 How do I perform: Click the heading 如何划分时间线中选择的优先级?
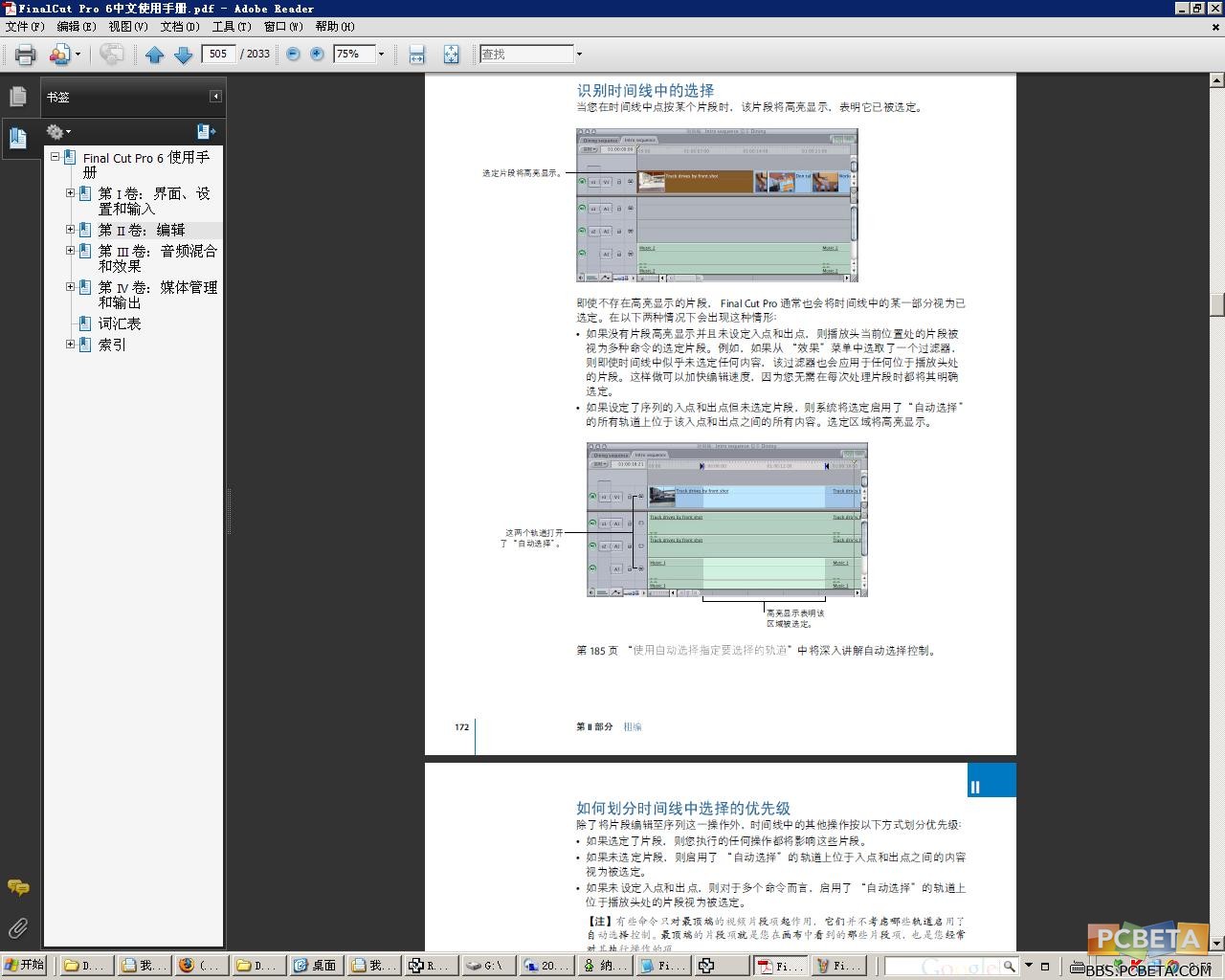683,809
